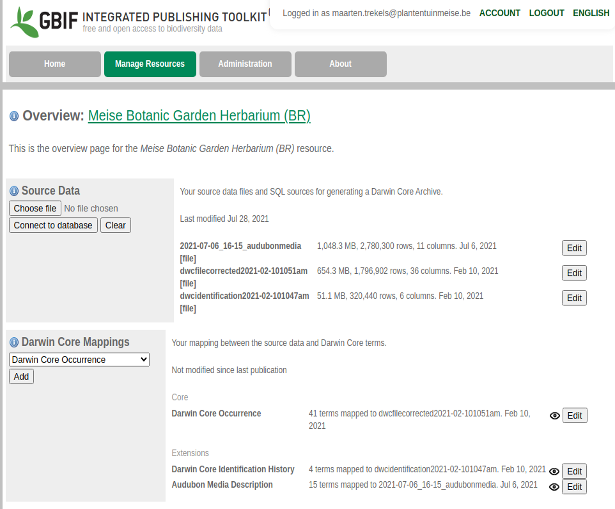Edit 2021-07-06_16-15_audubonmedia source file
Image resolution: width=615 pixels, height=509 pixels.
(x=574, y=248)
